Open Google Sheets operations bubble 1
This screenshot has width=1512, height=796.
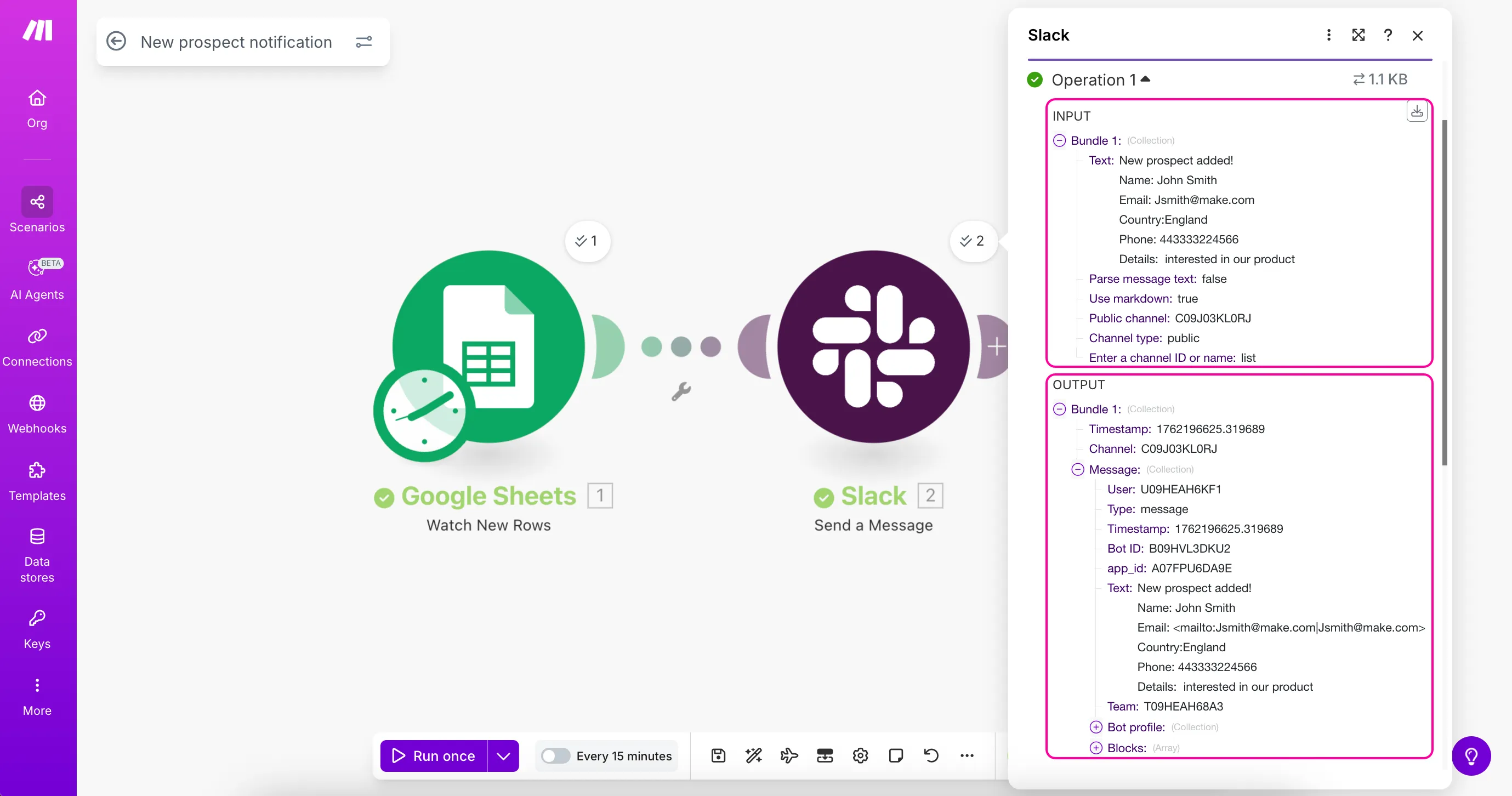588,241
